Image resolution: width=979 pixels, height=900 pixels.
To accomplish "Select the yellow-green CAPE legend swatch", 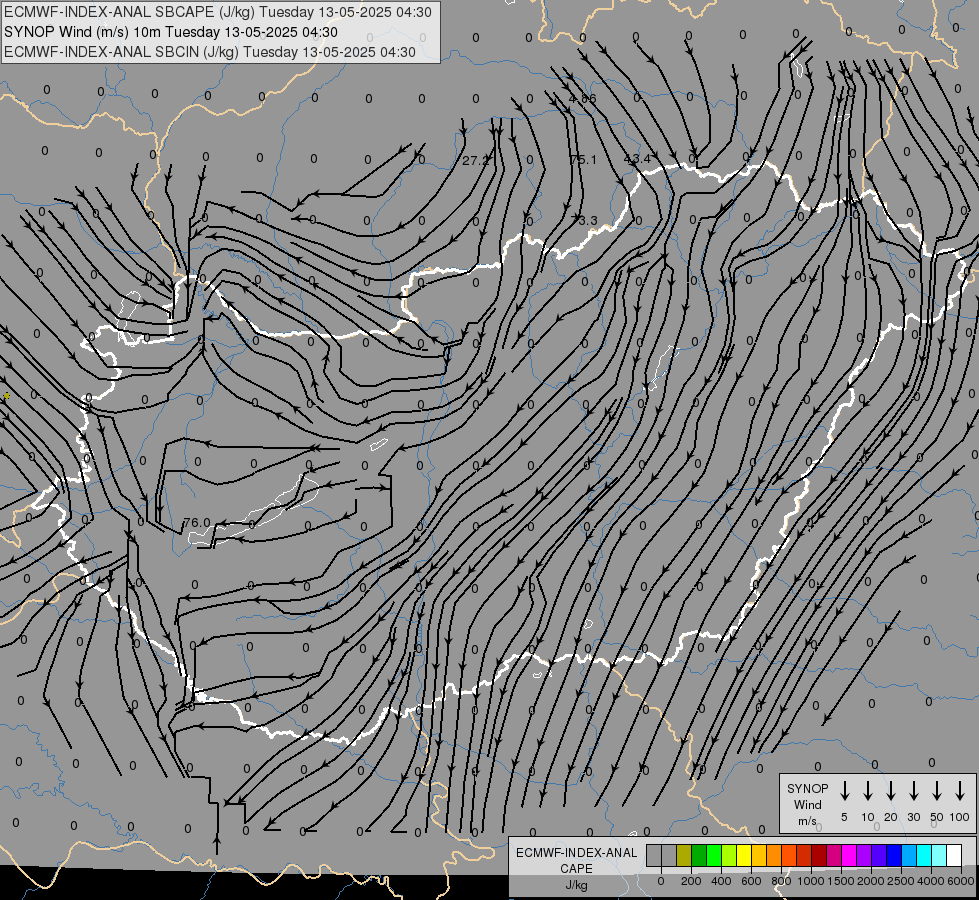I will click(x=729, y=855).
